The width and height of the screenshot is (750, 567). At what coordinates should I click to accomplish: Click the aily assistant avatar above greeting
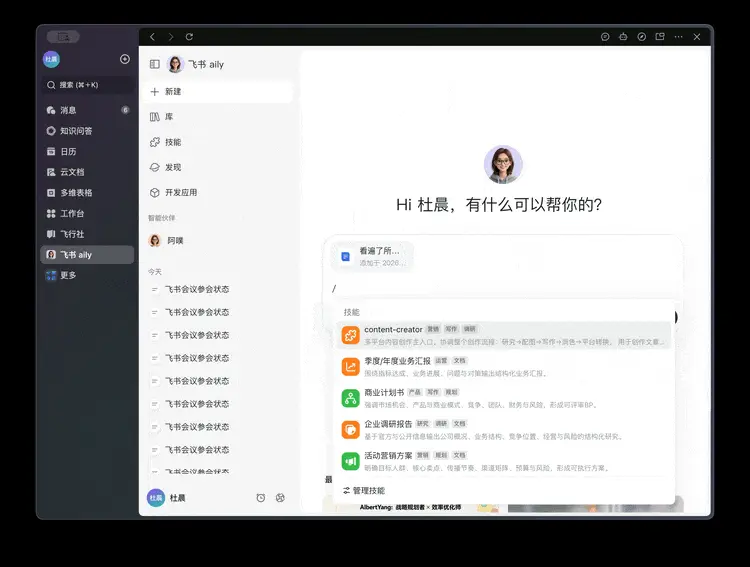click(x=503, y=165)
